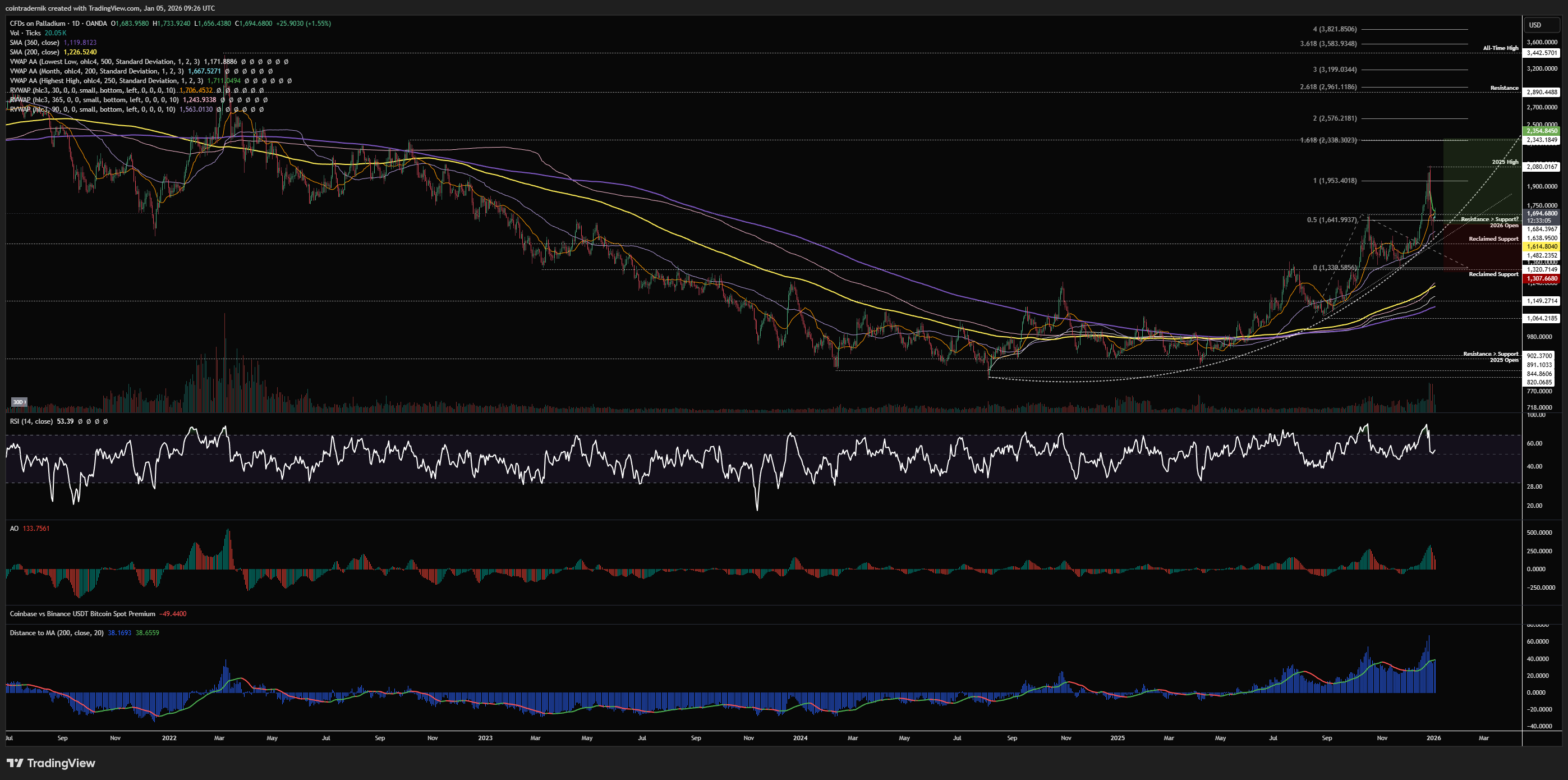
Task: Click the 3,442.5701 All-Time High price tag
Action: 1542,53
